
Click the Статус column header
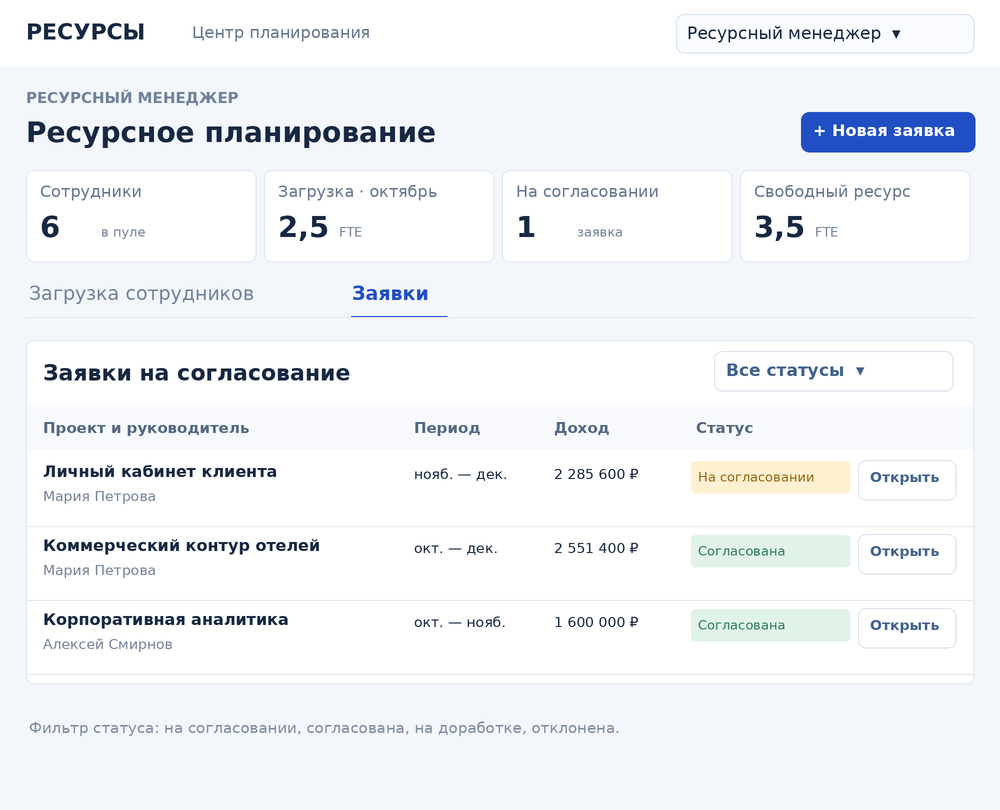click(x=724, y=428)
